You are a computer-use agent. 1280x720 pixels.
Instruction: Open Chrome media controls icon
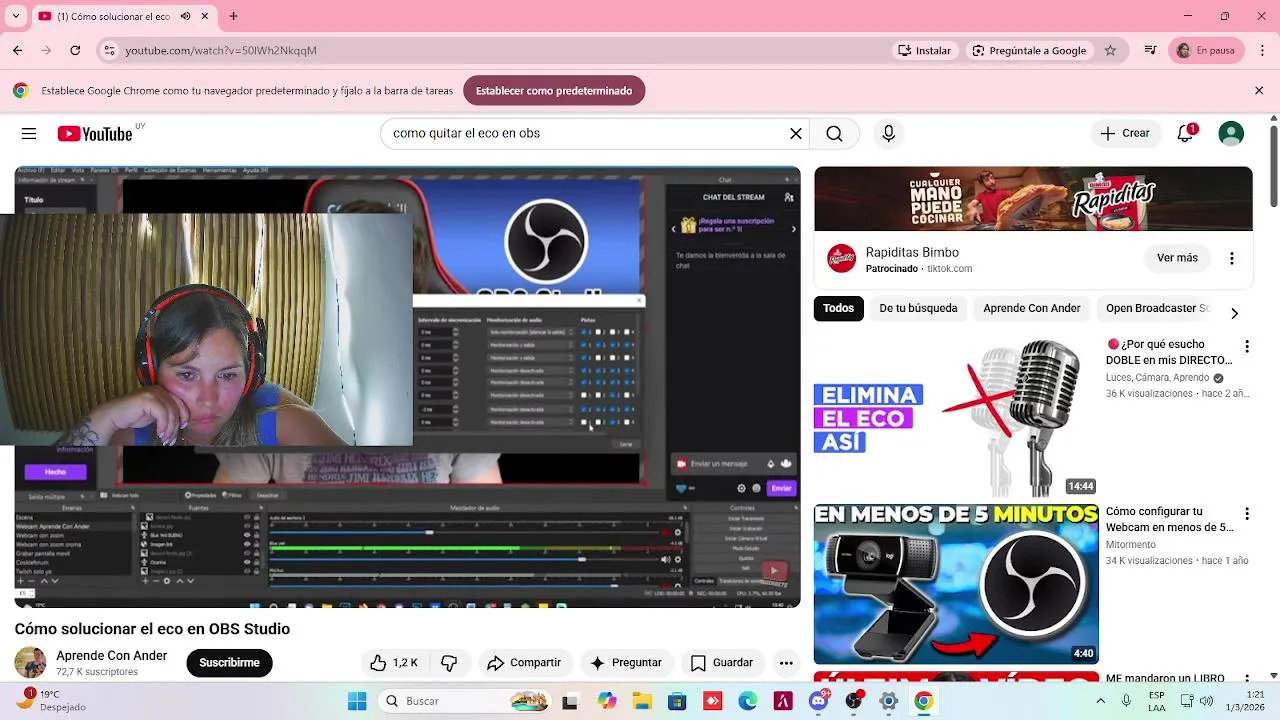click(x=1150, y=50)
